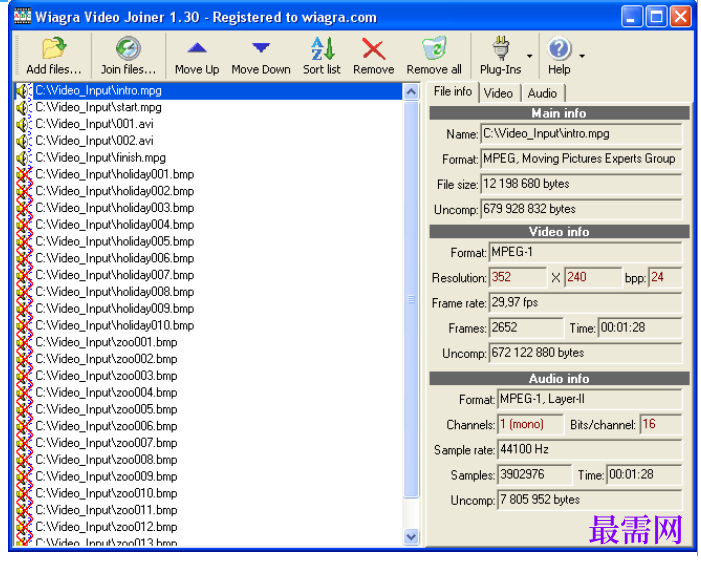The width and height of the screenshot is (701, 561).
Task: Click the crossed icon beside zoo001.bmp
Action: pyautogui.click(x=23, y=342)
